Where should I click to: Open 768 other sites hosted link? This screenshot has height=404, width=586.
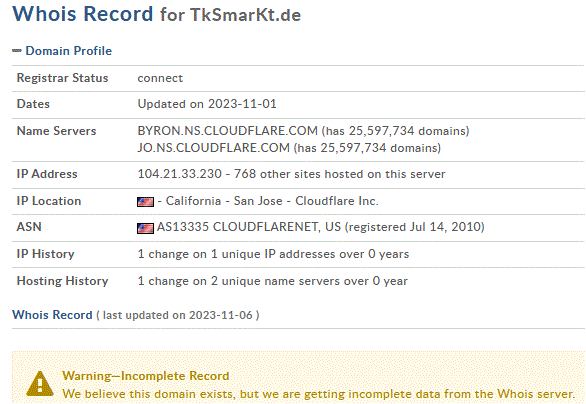tap(339, 174)
